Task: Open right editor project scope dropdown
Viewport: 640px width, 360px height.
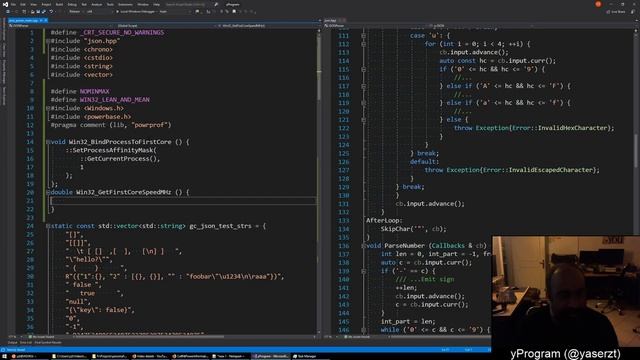Action: click(x=376, y=26)
